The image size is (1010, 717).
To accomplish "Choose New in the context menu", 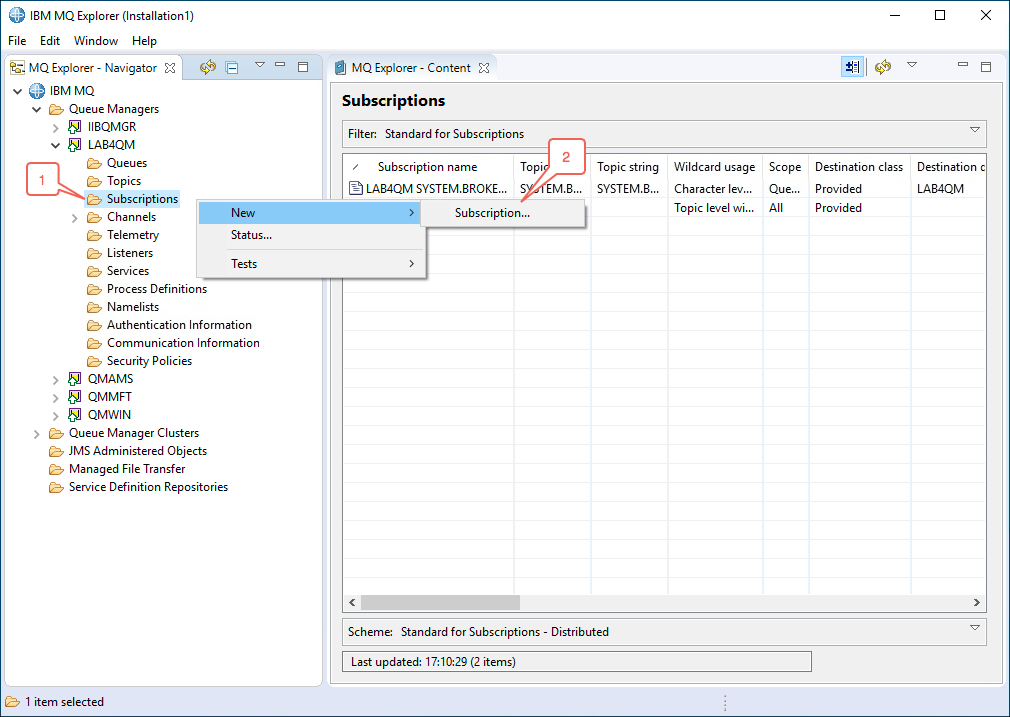I will coord(310,213).
